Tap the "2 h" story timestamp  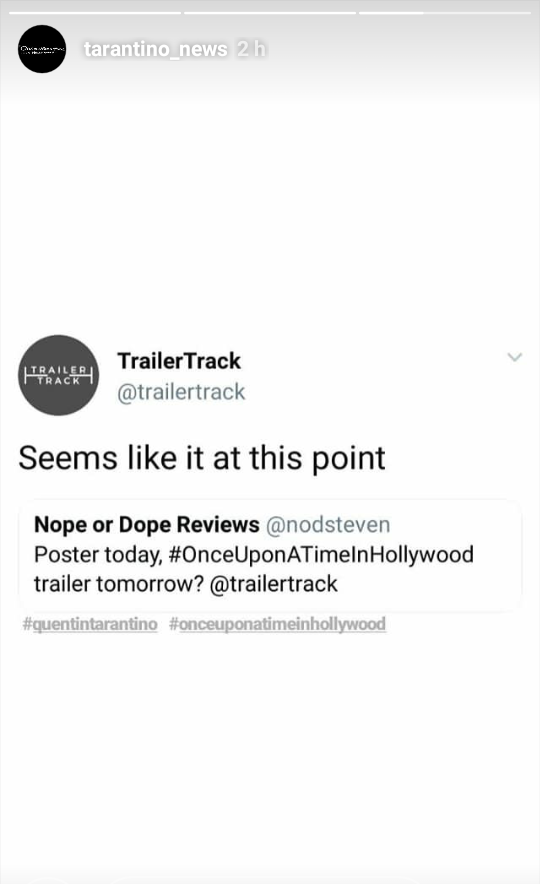pos(251,49)
